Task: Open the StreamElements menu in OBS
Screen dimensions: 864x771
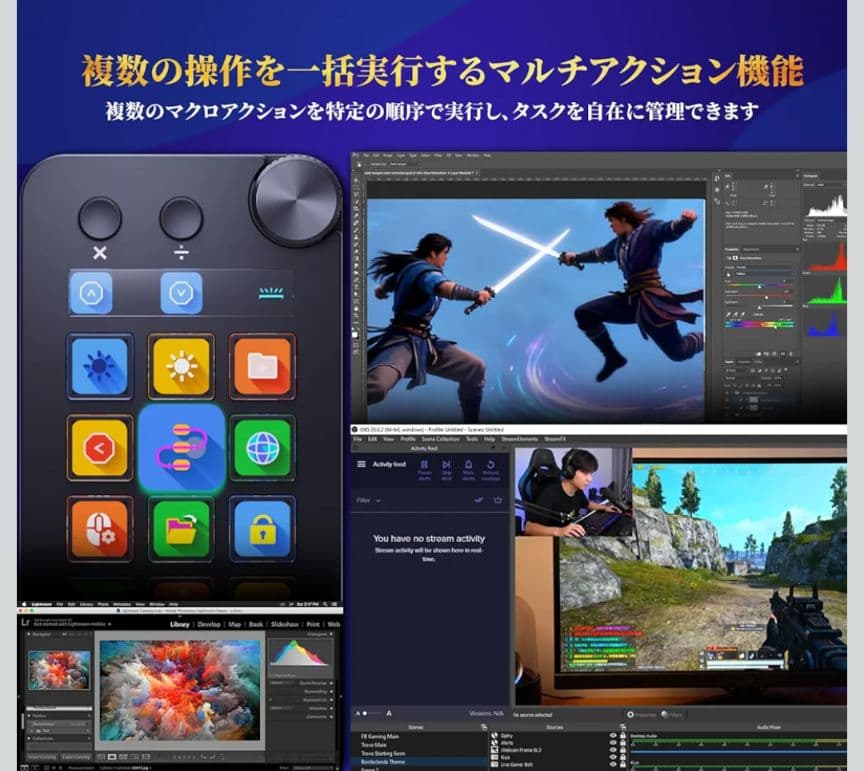Action: [x=519, y=439]
